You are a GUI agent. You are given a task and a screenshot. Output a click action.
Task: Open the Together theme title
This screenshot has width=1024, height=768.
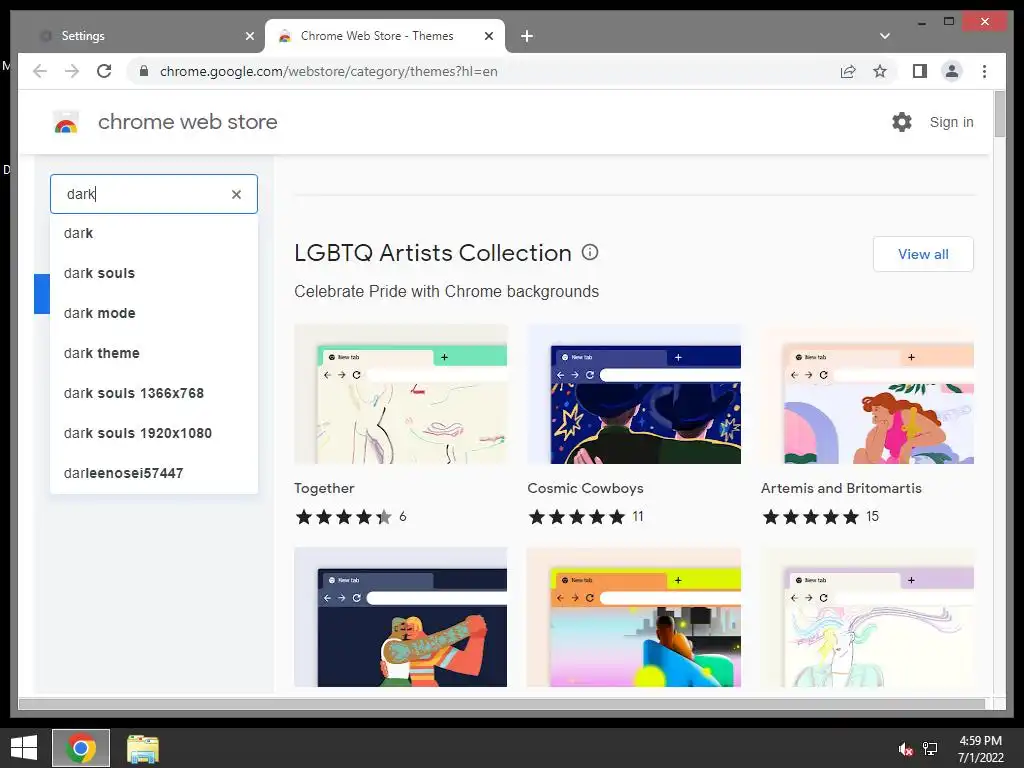click(x=324, y=488)
